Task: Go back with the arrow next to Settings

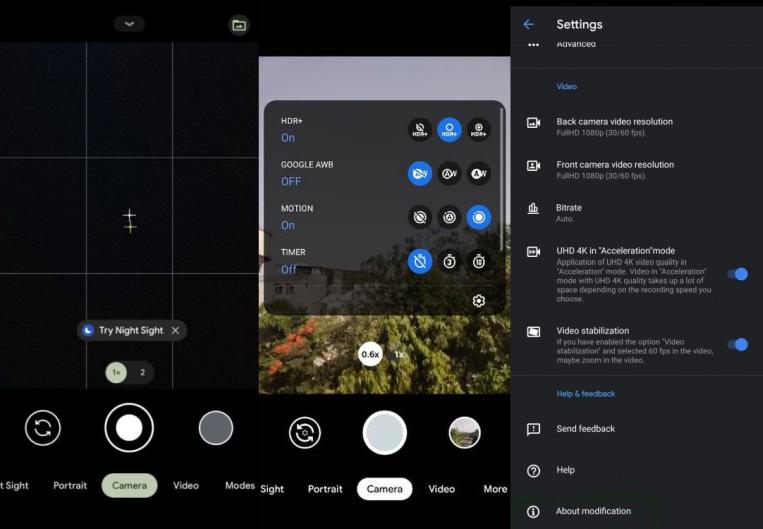Action: [528, 24]
